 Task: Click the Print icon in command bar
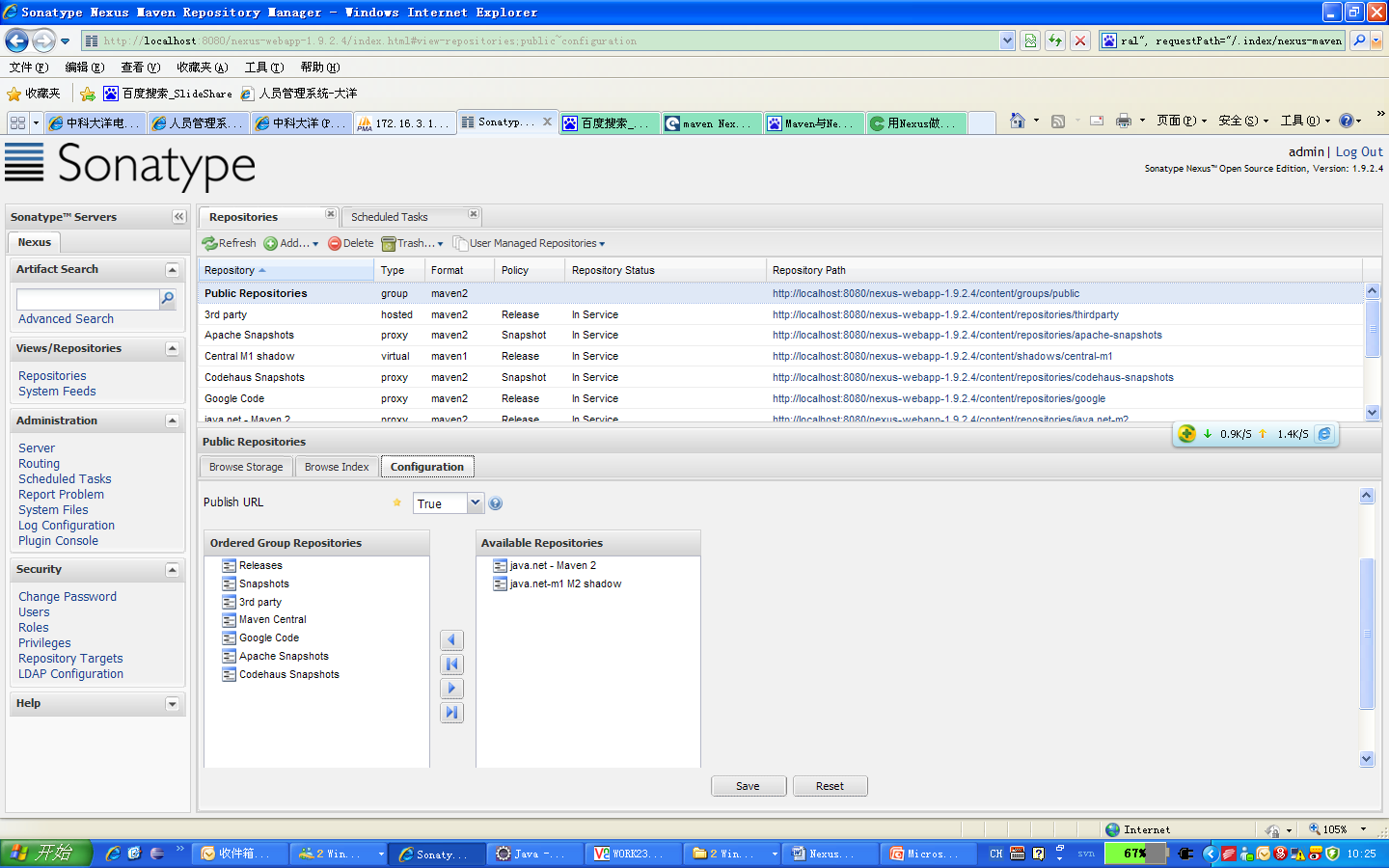tap(1123, 121)
